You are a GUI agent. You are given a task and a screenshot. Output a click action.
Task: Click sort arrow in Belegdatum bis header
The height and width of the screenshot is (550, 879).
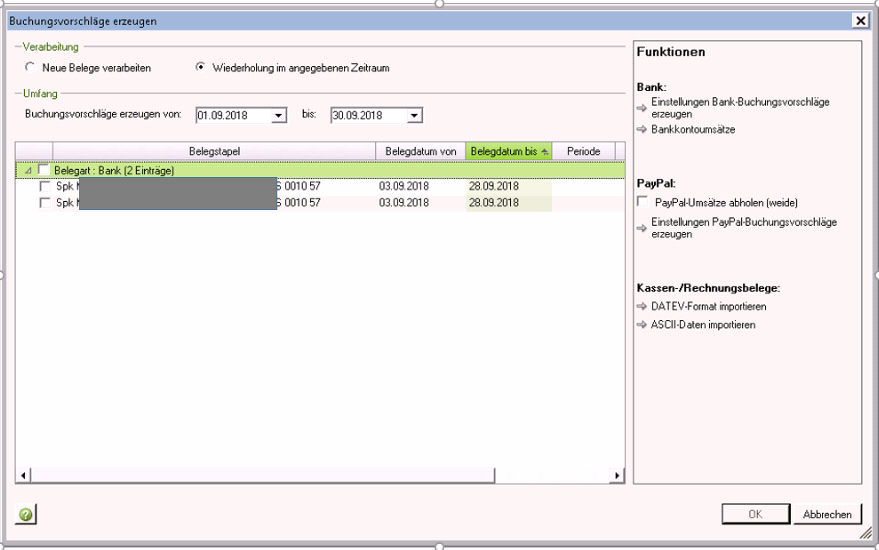(x=544, y=152)
